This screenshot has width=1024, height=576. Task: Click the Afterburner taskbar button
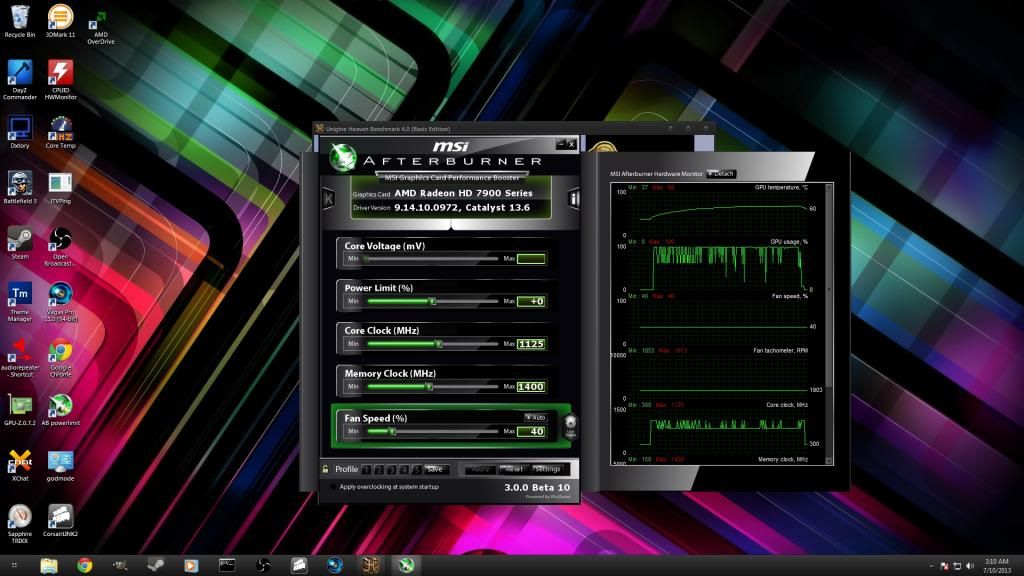point(406,565)
